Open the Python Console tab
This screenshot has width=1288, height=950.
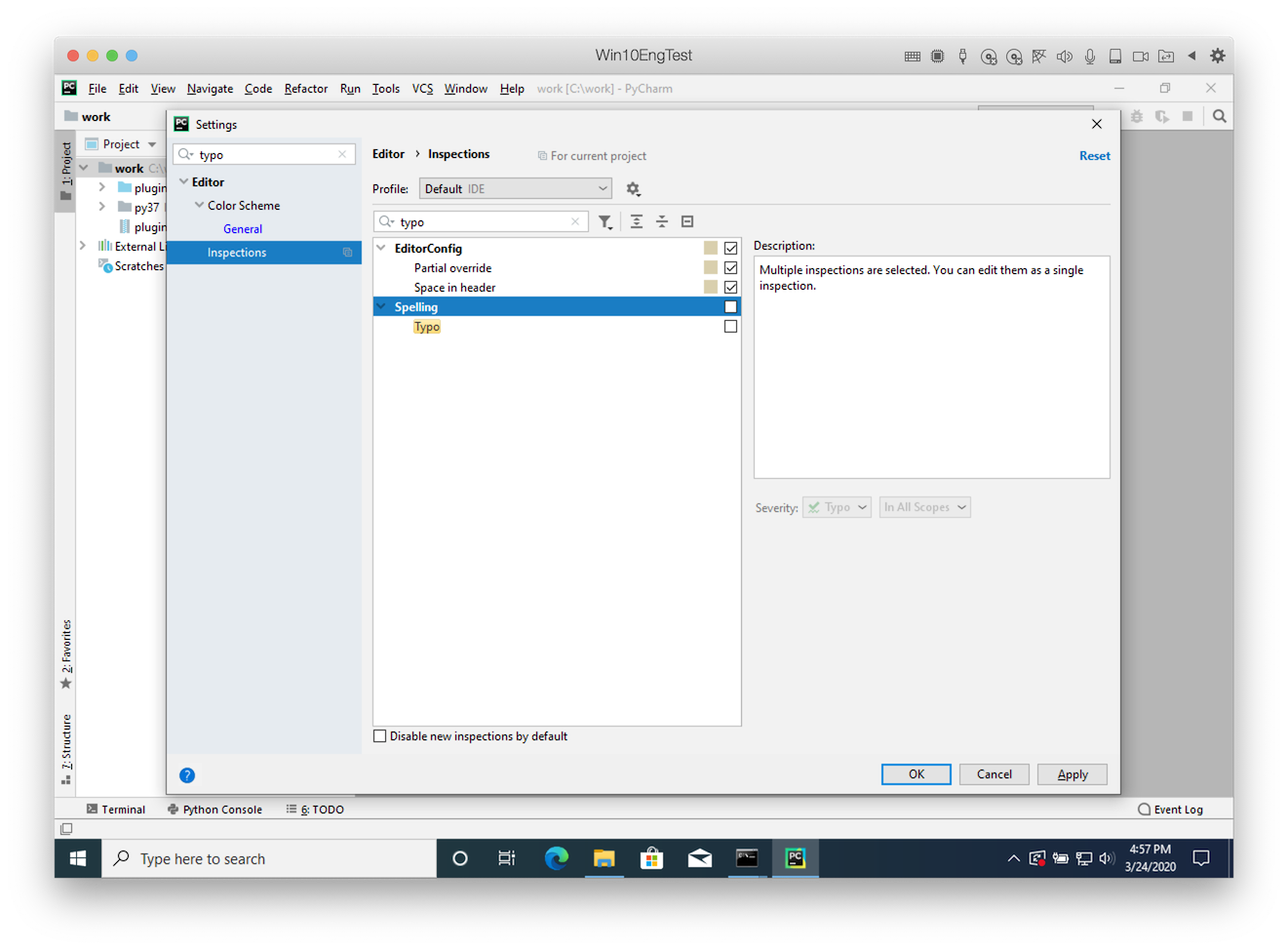(215, 810)
